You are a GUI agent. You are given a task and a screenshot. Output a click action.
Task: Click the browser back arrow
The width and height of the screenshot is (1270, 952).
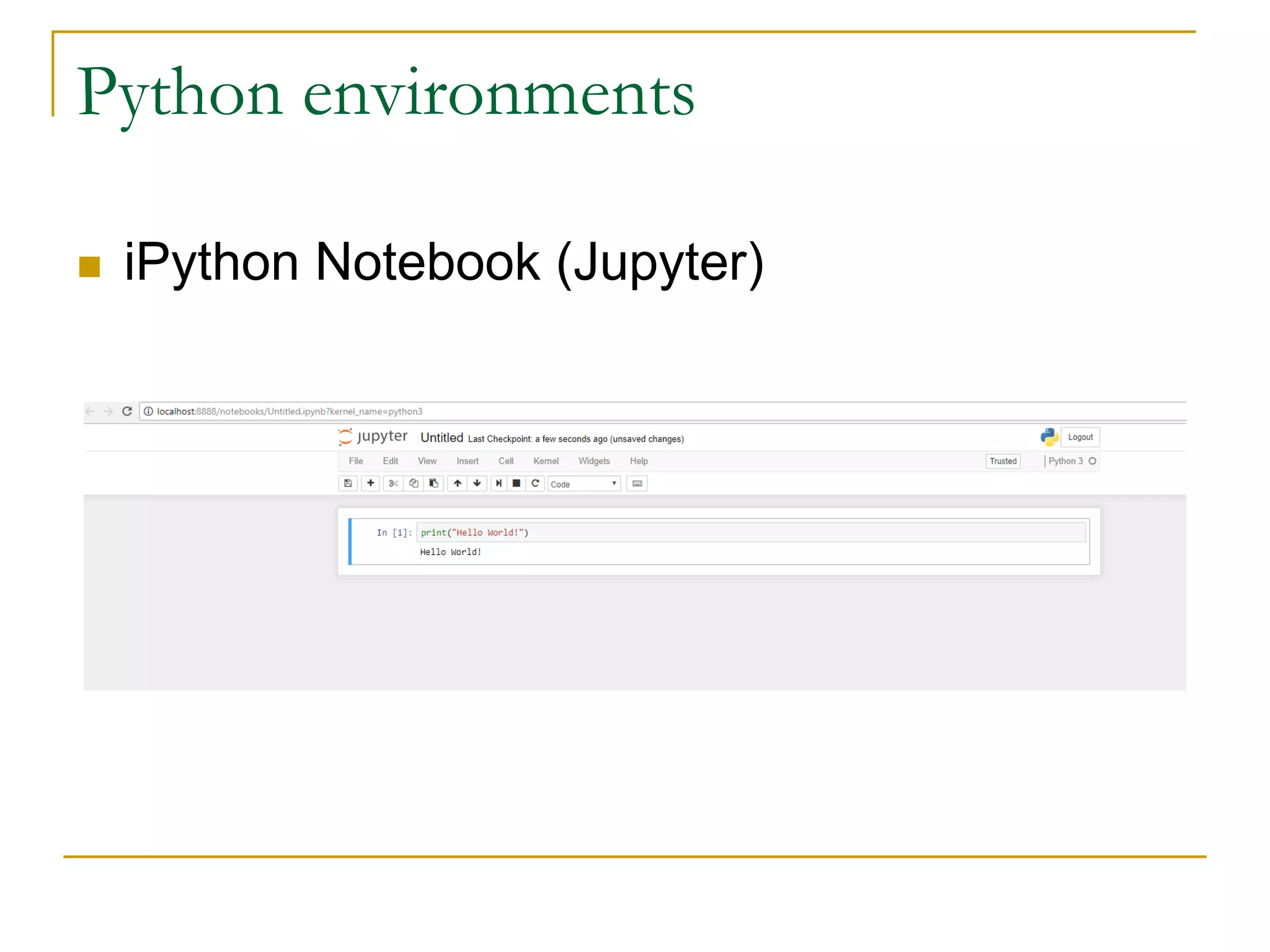90,411
